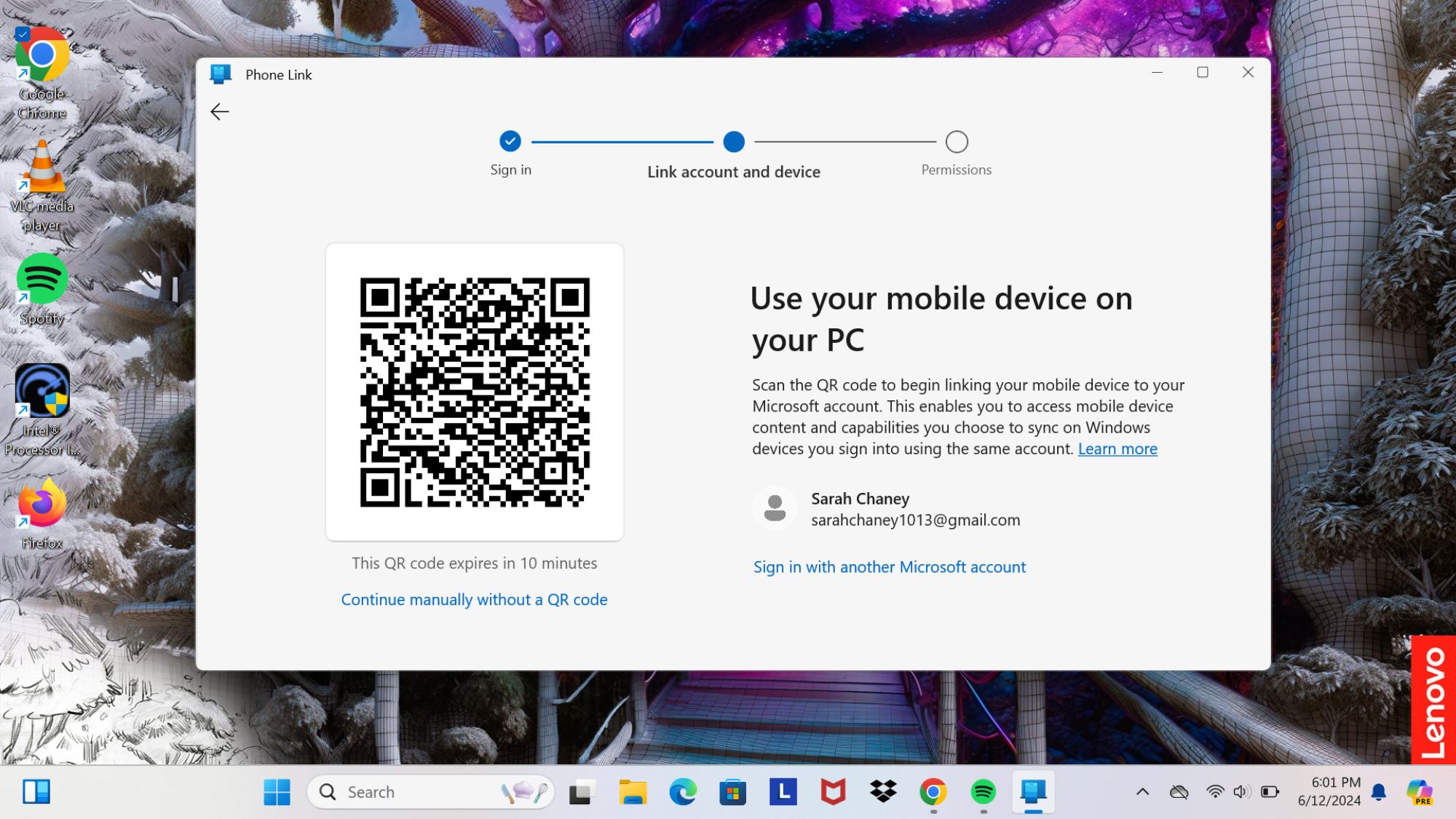Select the Permissions step circle
Image resolution: width=1456 pixels, height=819 pixels.
[957, 141]
